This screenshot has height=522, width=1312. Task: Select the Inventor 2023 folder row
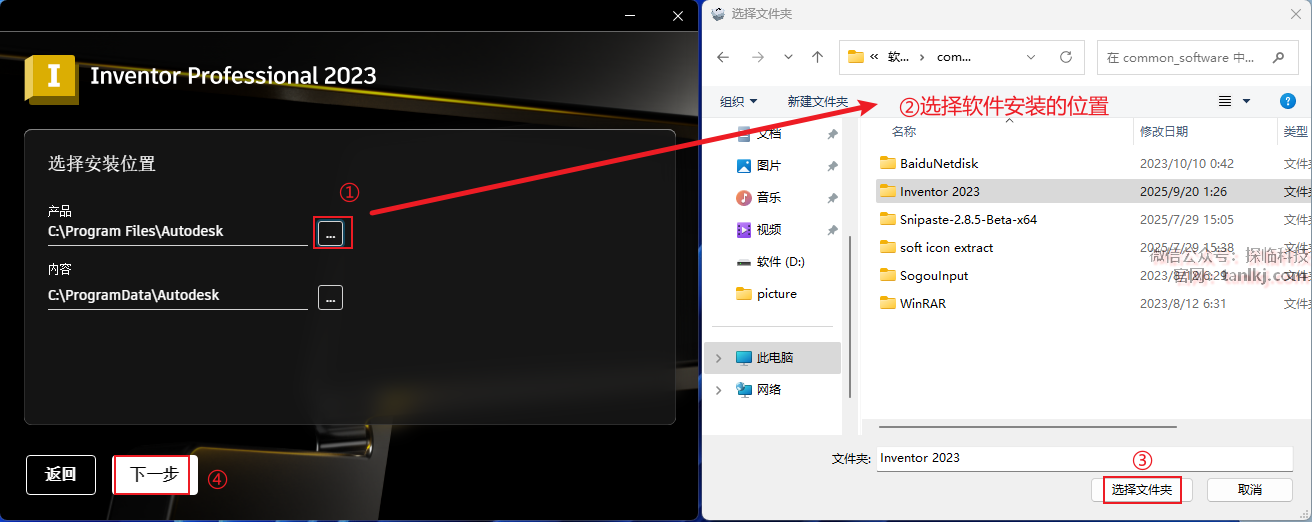point(1094,191)
